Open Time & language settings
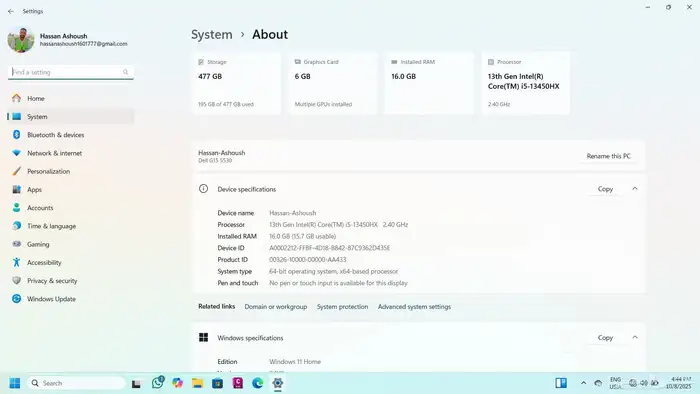Viewport: 700px width, 394px height. click(71, 226)
